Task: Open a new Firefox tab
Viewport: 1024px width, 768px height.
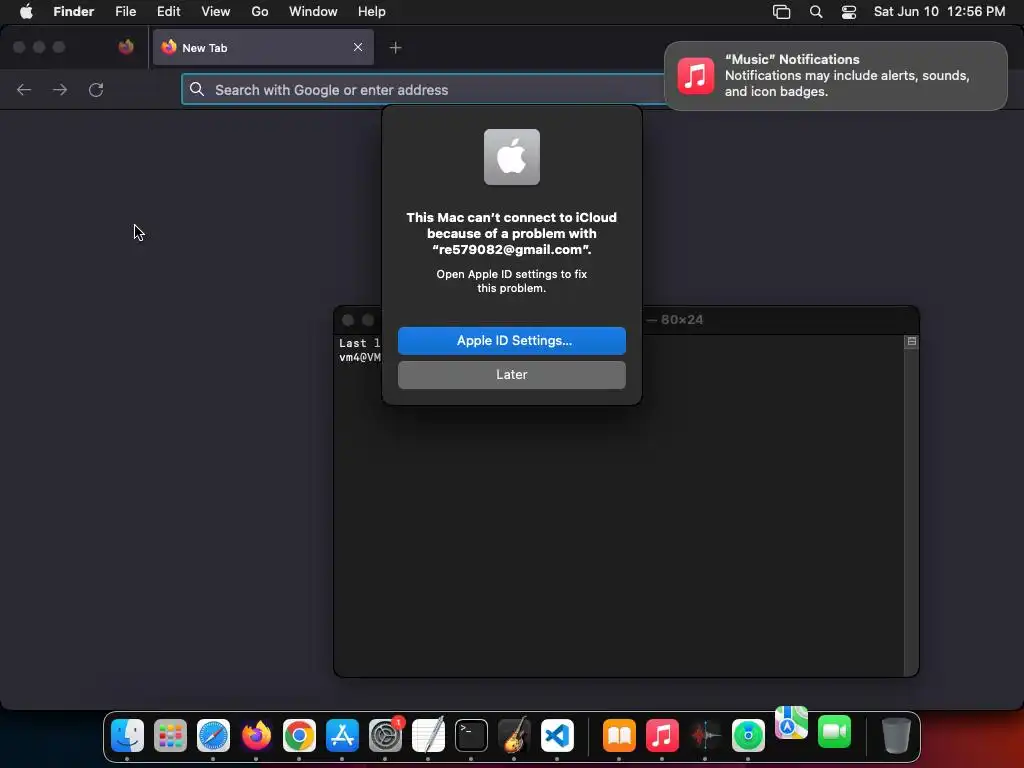Action: [395, 48]
